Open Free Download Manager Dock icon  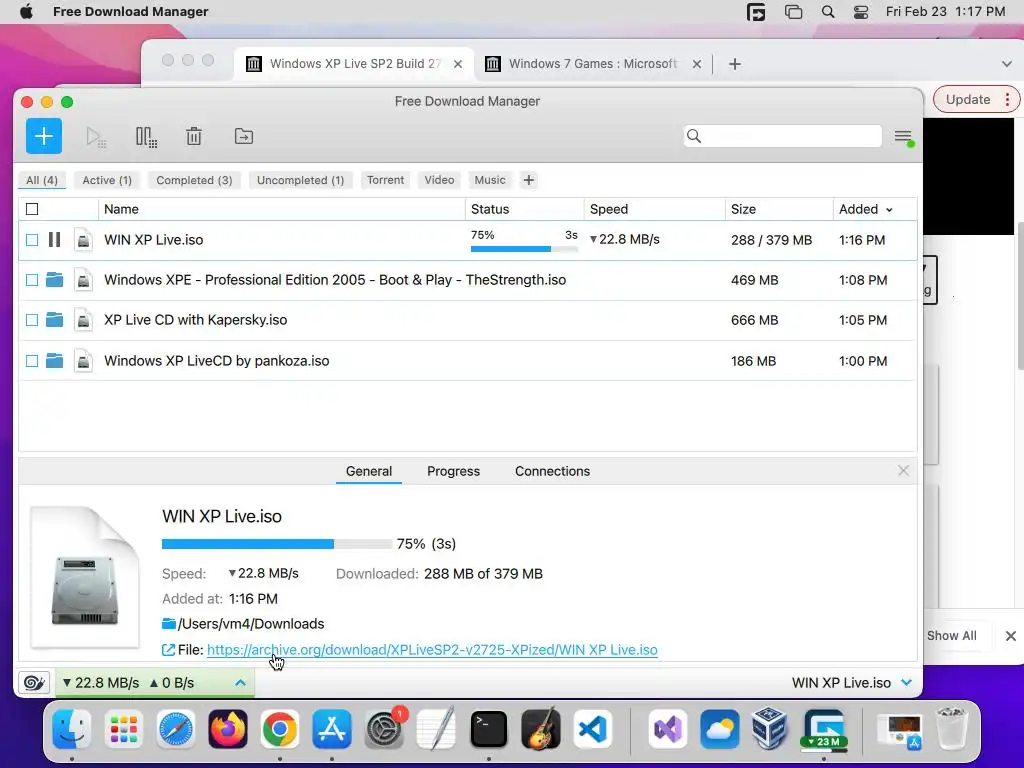click(x=824, y=729)
